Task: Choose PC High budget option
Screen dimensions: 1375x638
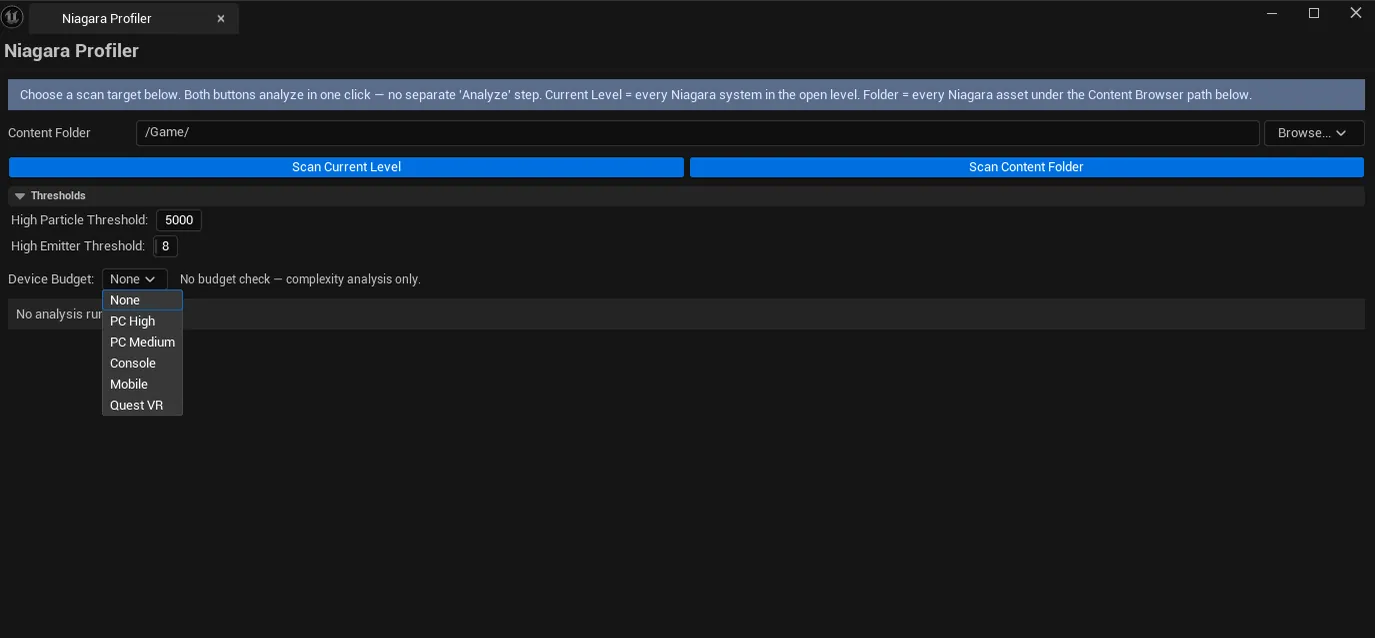Action: coord(142,321)
